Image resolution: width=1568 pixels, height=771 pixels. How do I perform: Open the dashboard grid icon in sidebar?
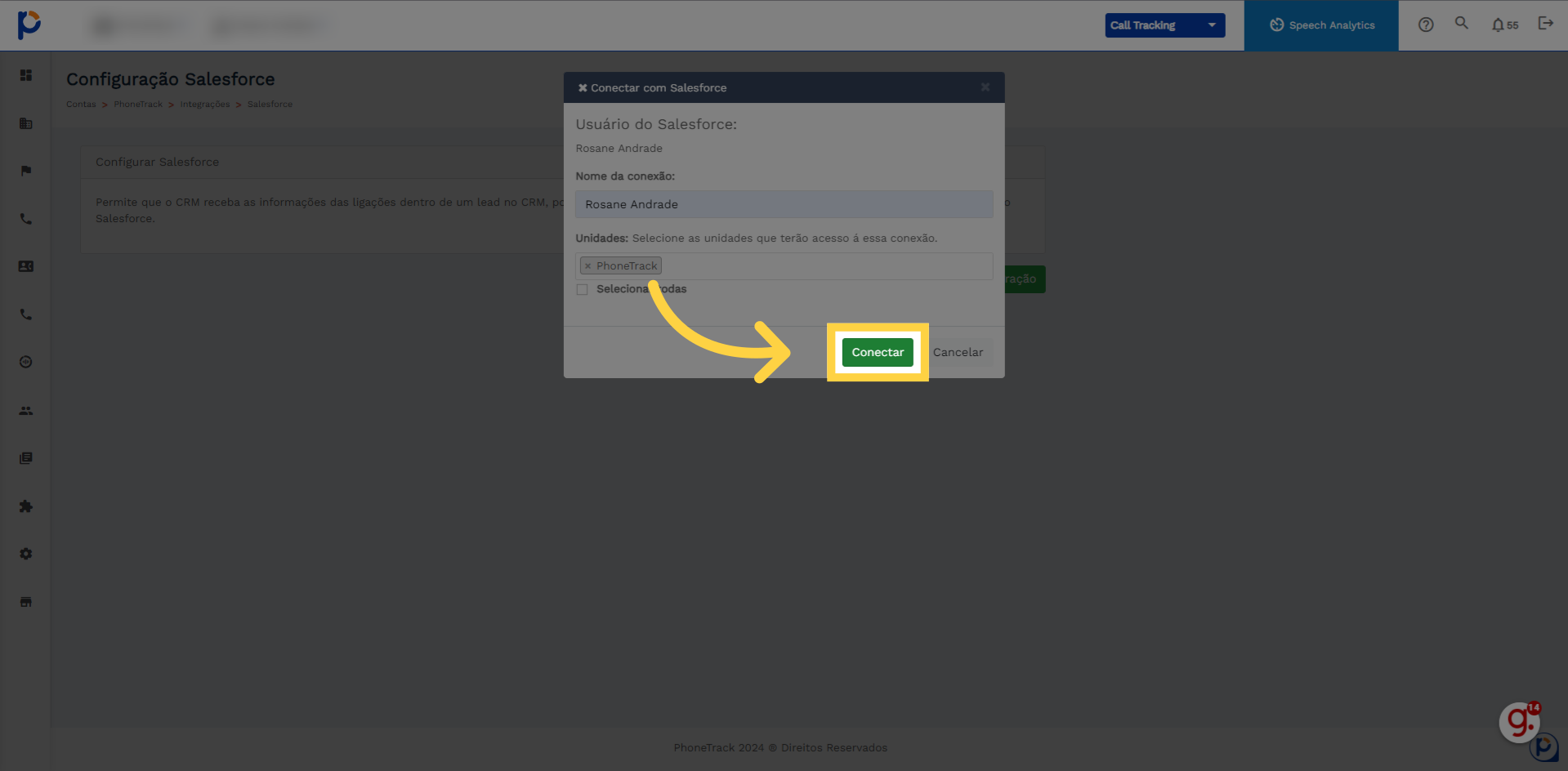(x=26, y=75)
